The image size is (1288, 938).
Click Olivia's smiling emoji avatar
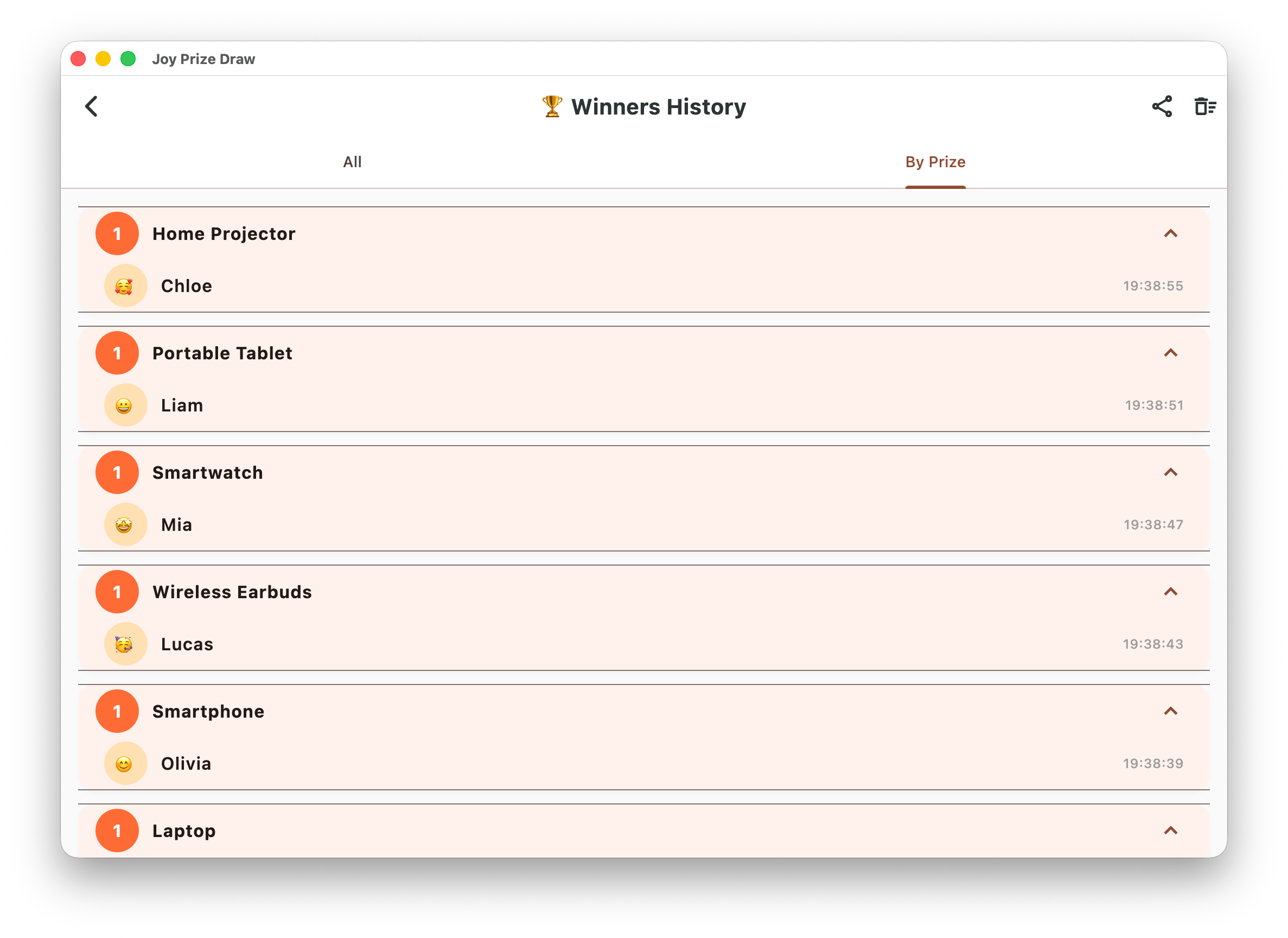pyautogui.click(x=125, y=763)
